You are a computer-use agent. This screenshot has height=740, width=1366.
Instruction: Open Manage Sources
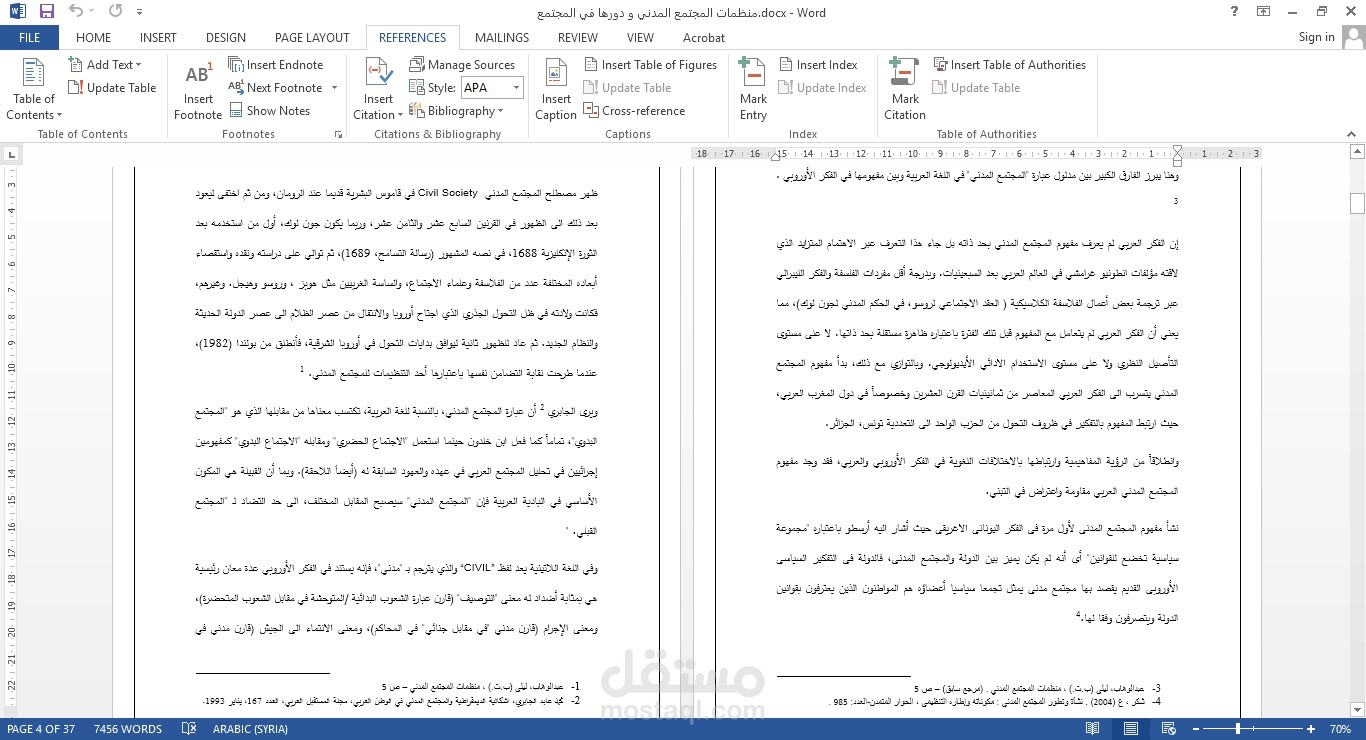[463, 63]
